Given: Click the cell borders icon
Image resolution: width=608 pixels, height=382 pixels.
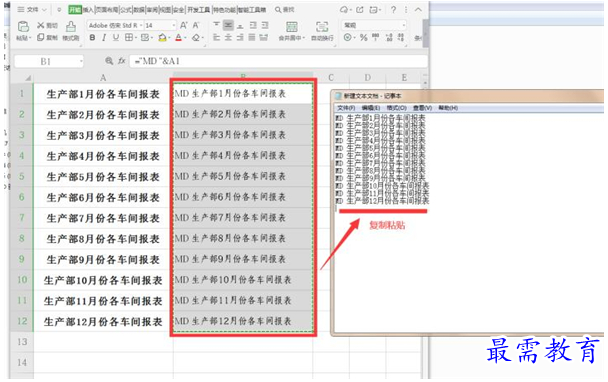Looking at the screenshot, I should pos(128,38).
